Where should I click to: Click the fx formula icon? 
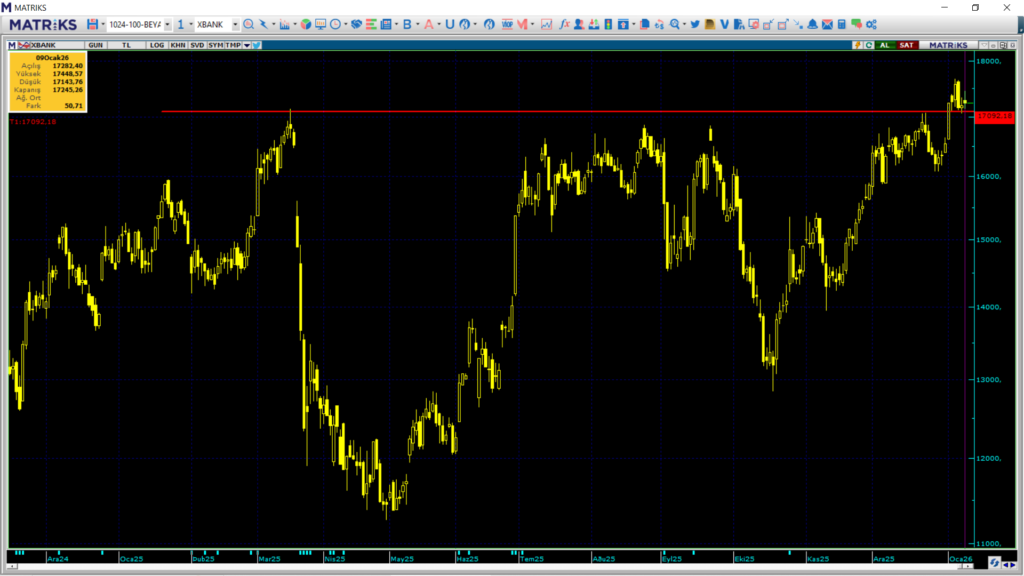(x=564, y=24)
